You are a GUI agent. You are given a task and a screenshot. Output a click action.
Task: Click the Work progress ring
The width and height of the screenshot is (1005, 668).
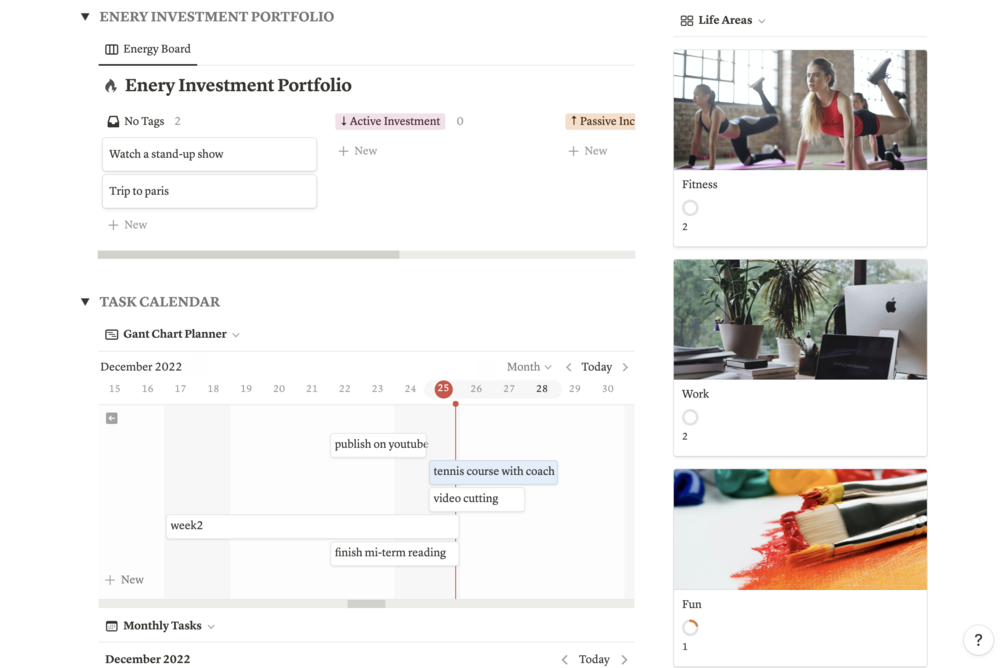(x=690, y=417)
